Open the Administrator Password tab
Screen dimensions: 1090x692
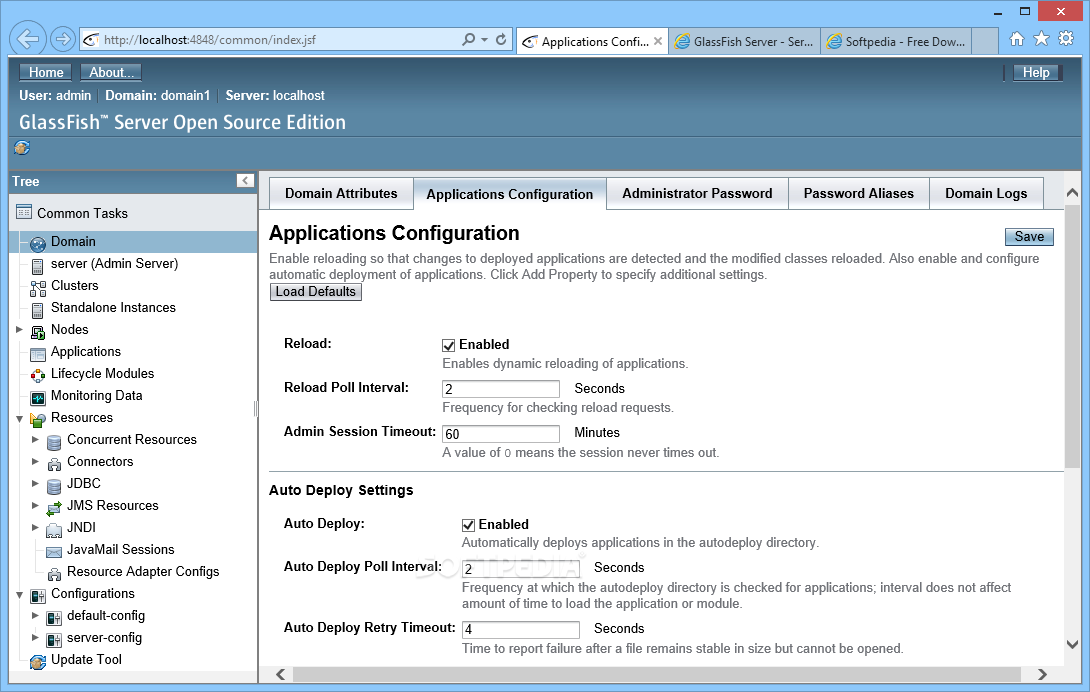click(x=697, y=193)
